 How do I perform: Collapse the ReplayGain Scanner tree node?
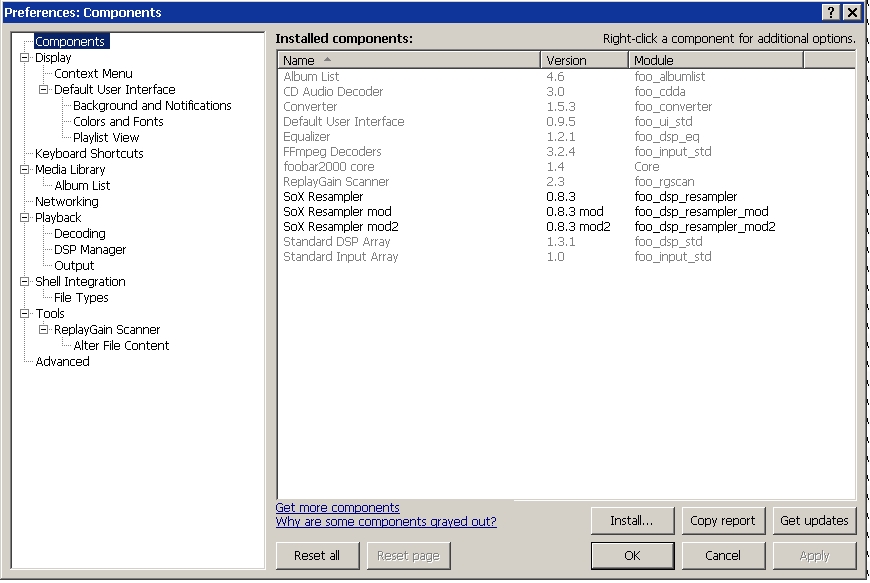(x=44, y=330)
